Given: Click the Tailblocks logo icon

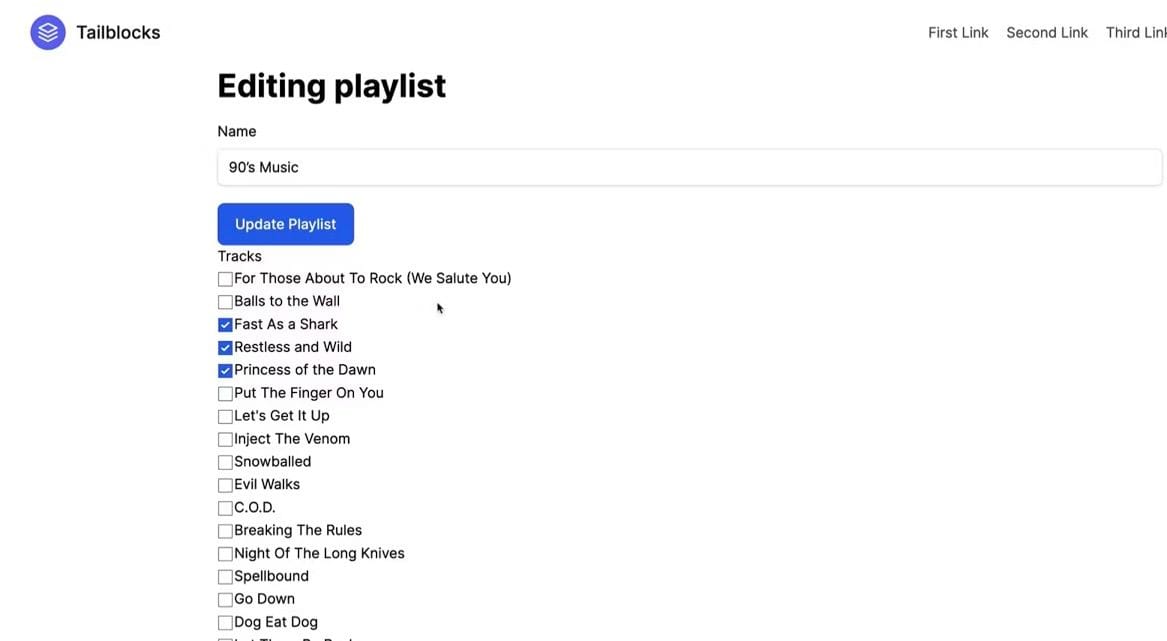Looking at the screenshot, I should pyautogui.click(x=48, y=33).
